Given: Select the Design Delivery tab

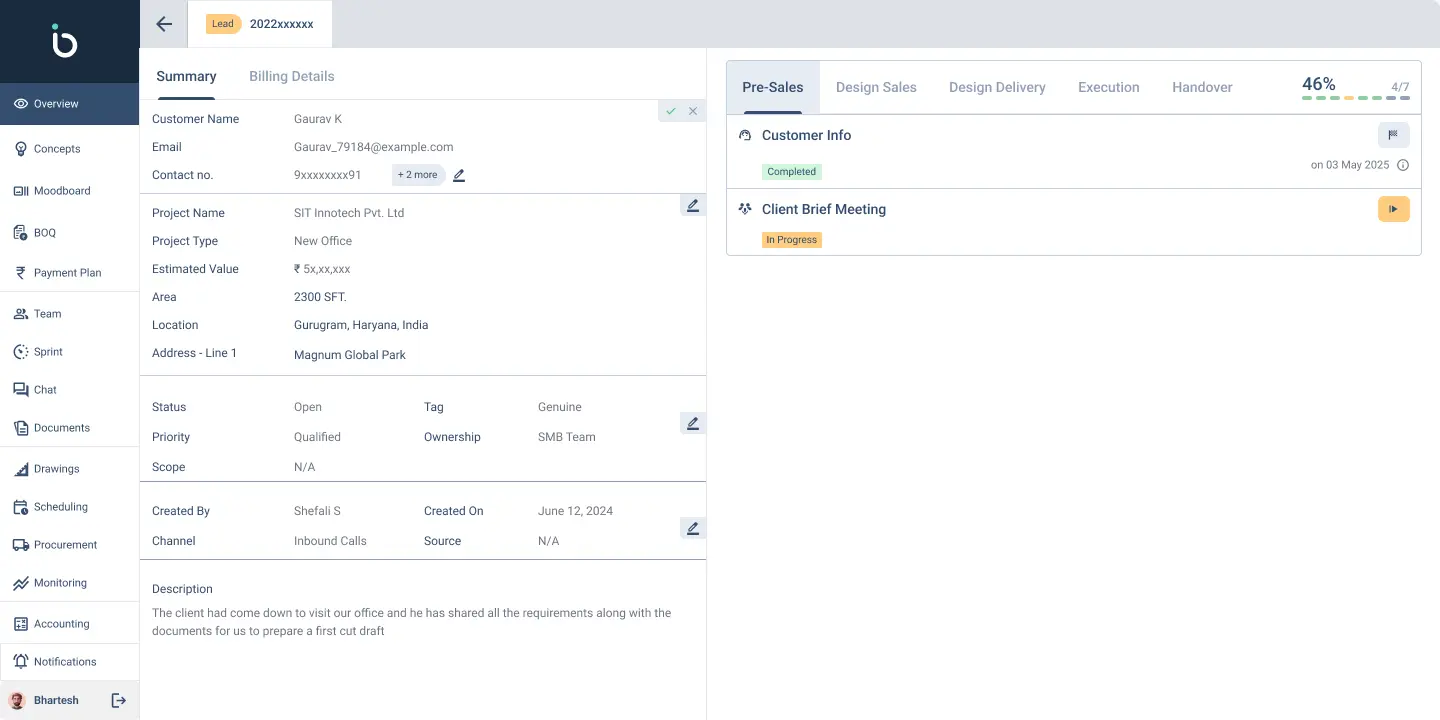Looking at the screenshot, I should (x=997, y=87).
